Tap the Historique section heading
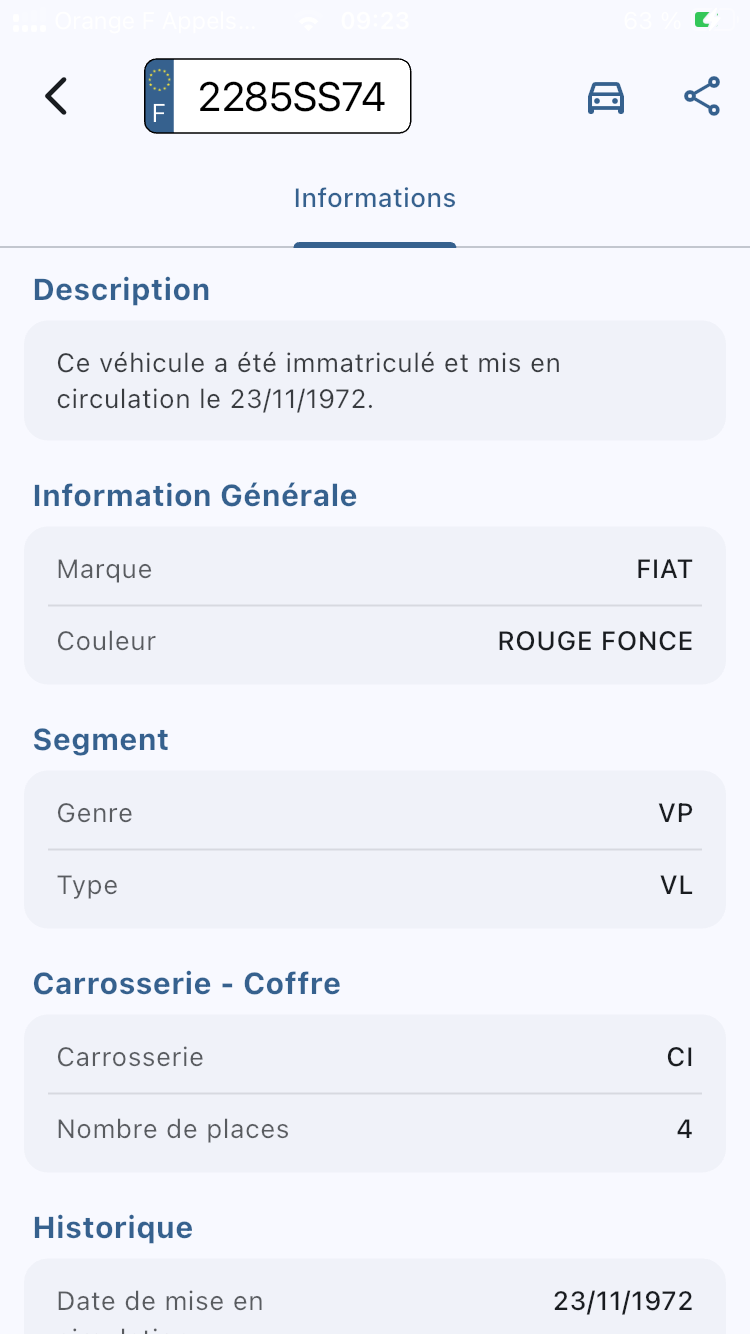The width and height of the screenshot is (750, 1334). (113, 1228)
